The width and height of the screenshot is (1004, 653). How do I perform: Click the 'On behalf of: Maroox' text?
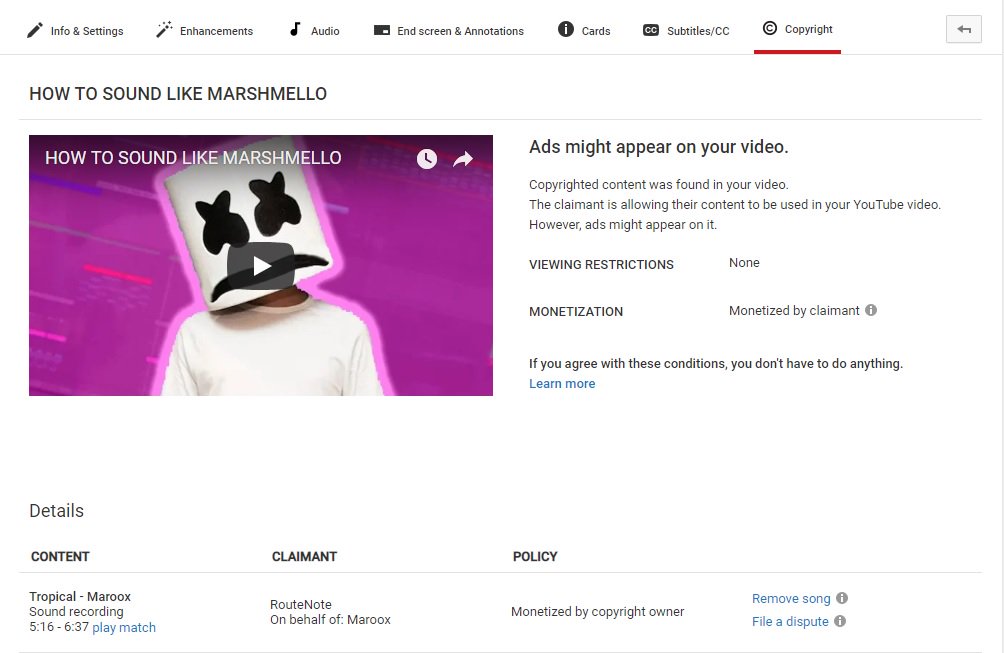click(x=330, y=620)
